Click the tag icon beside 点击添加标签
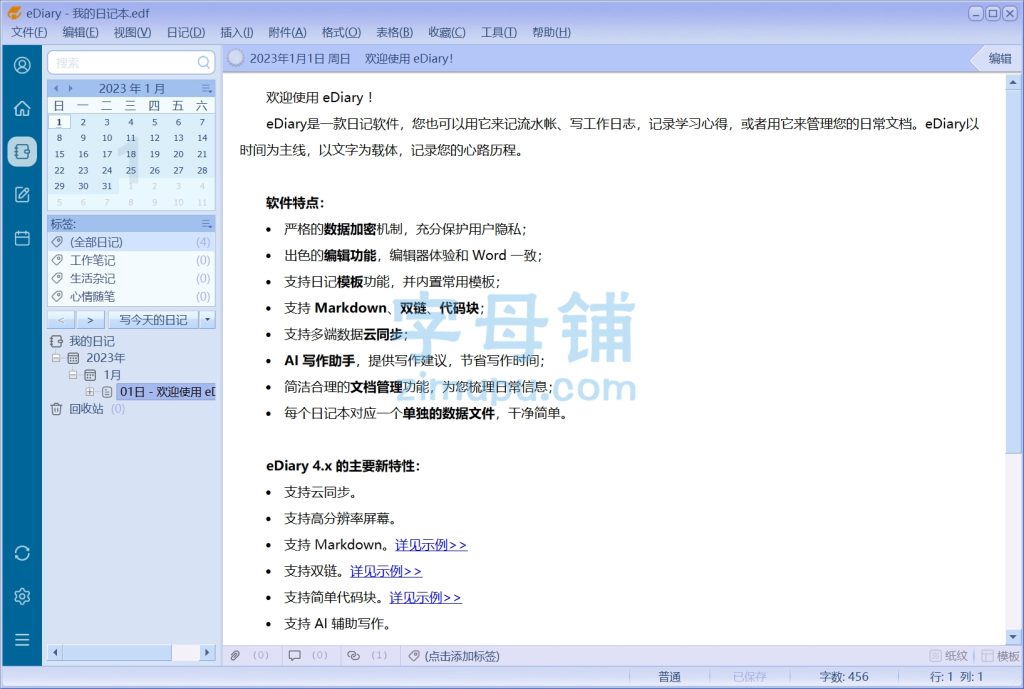The image size is (1024, 689). point(413,656)
